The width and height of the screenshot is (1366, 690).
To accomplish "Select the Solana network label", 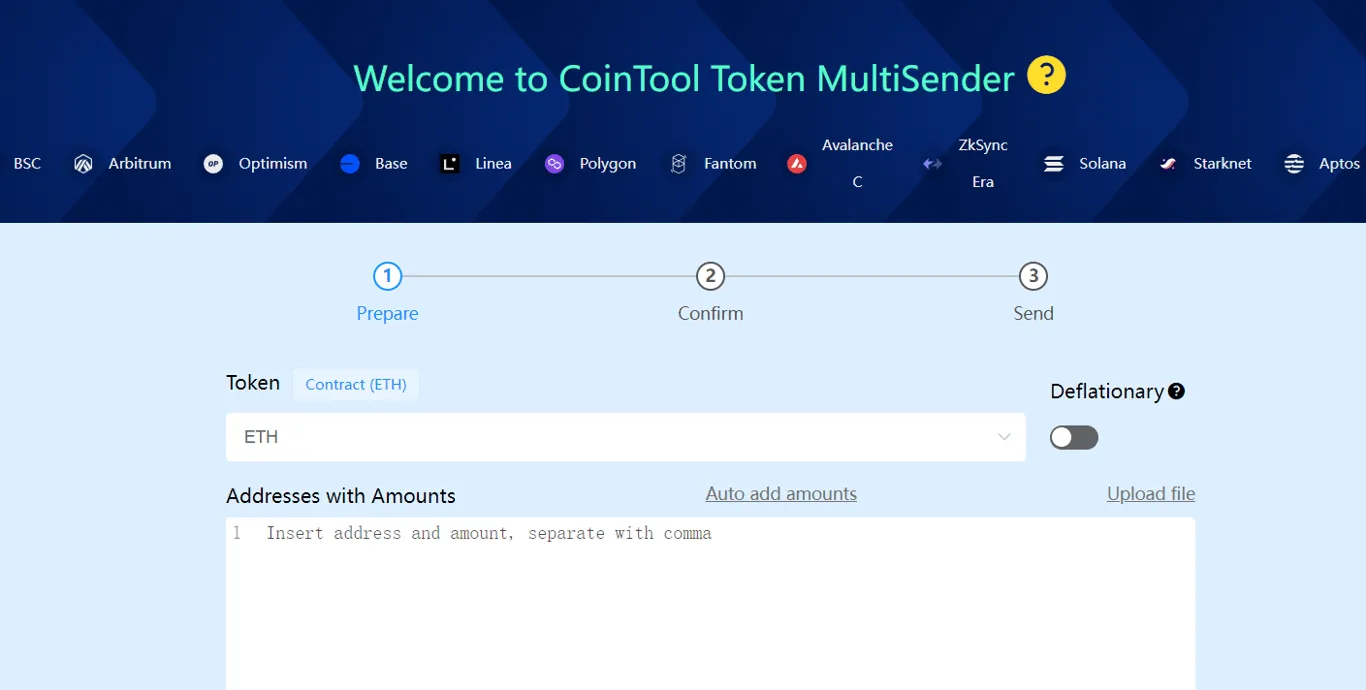I will tap(1102, 164).
